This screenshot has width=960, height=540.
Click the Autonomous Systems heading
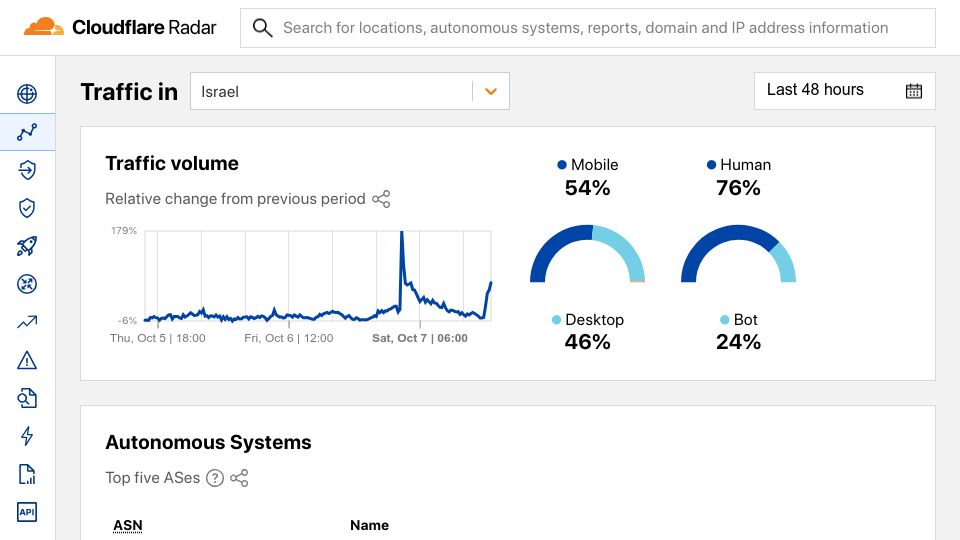pyautogui.click(x=208, y=442)
